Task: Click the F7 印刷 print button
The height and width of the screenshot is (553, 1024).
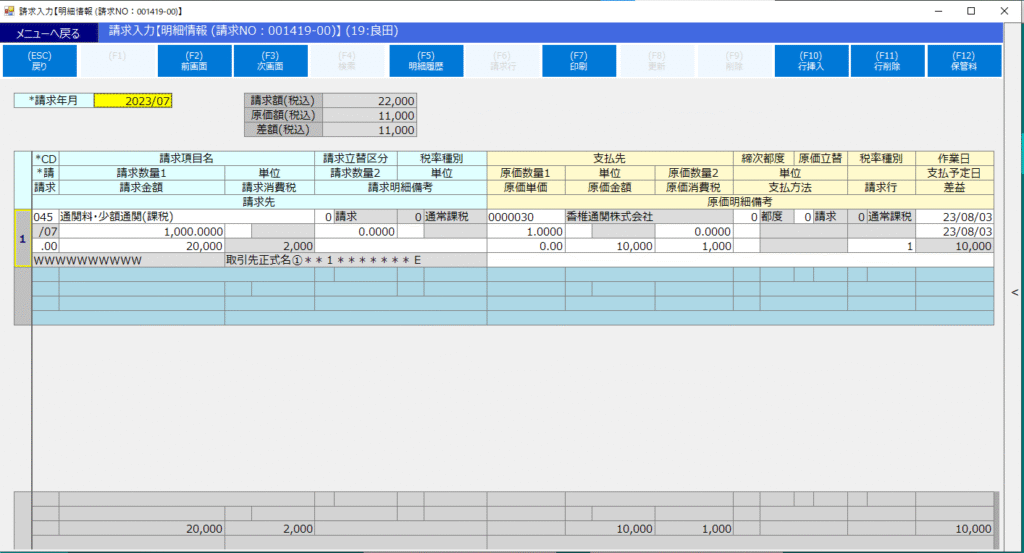Action: tap(578, 61)
